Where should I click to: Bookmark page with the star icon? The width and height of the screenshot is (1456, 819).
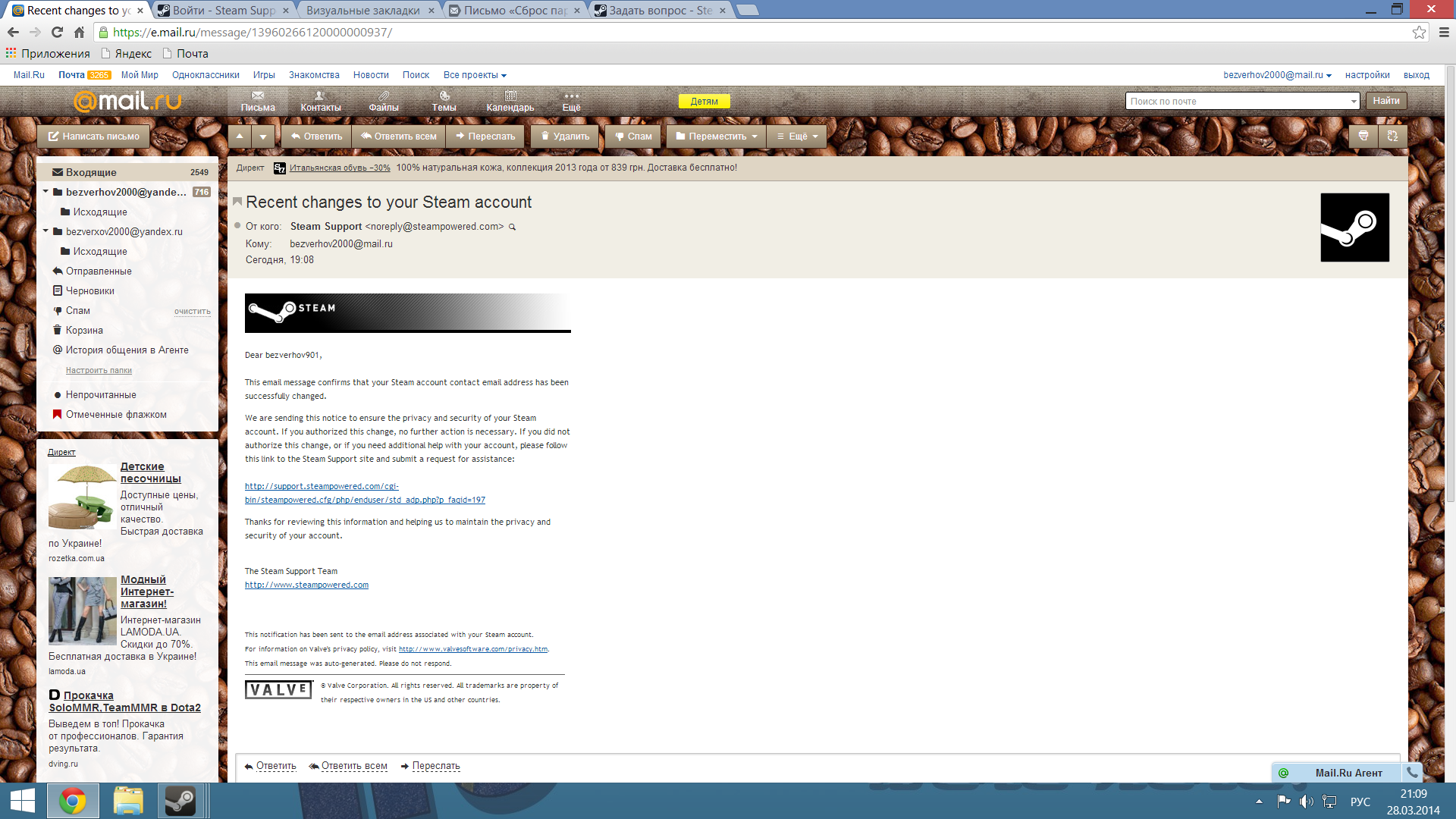coord(1419,32)
